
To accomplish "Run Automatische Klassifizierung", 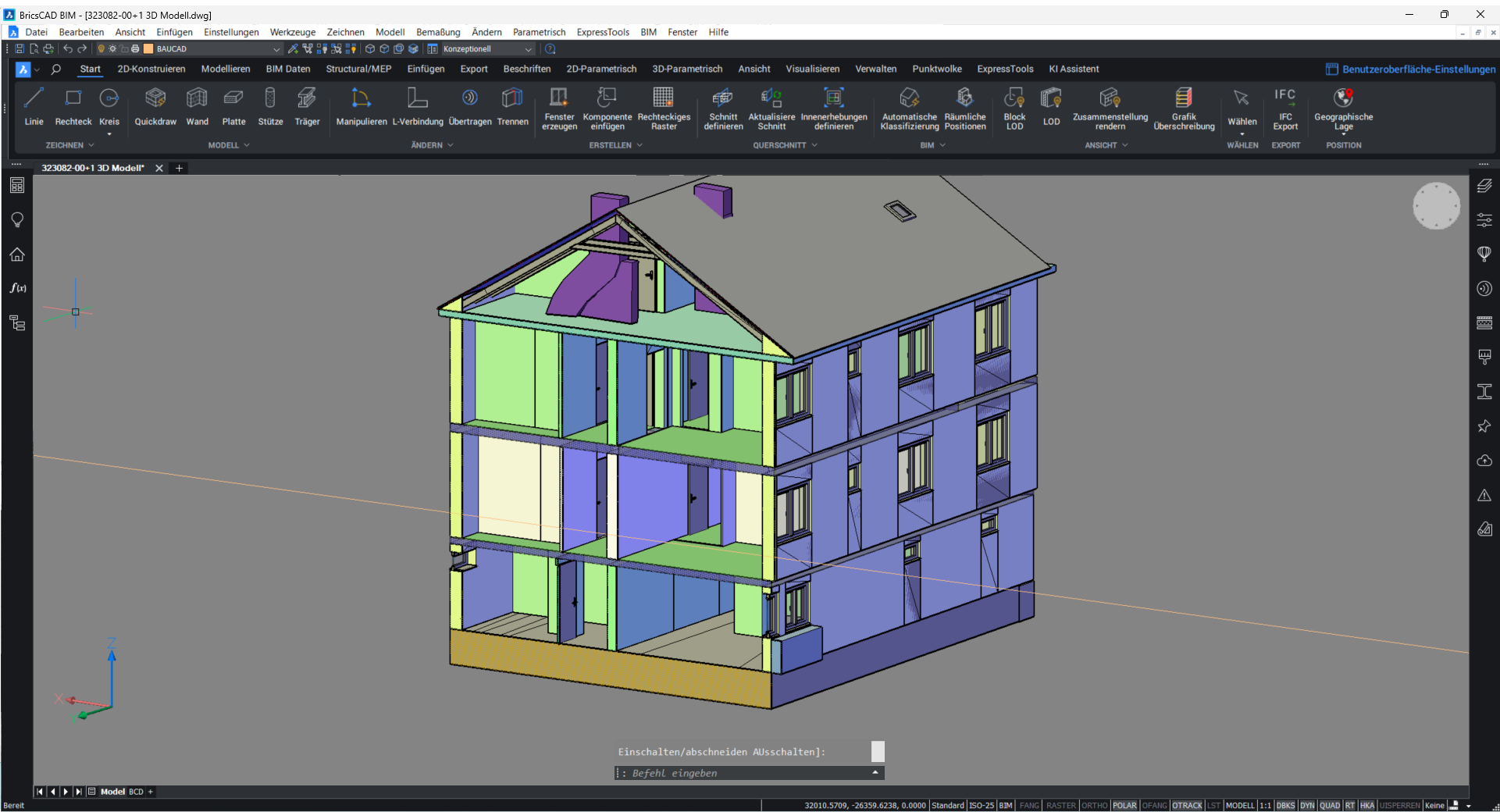I will pyautogui.click(x=910, y=108).
